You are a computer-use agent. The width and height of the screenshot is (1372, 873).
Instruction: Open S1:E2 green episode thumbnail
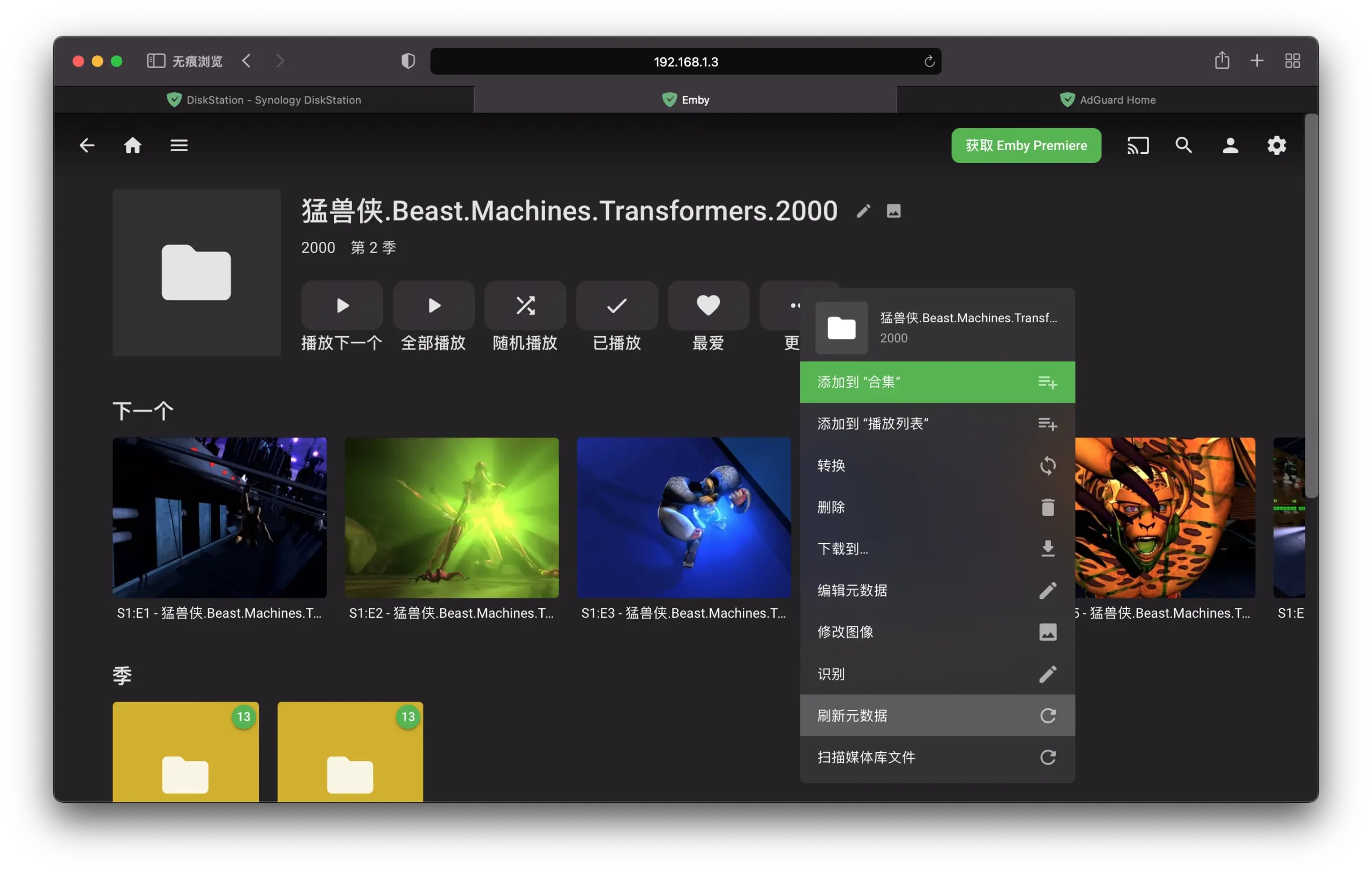pos(452,518)
